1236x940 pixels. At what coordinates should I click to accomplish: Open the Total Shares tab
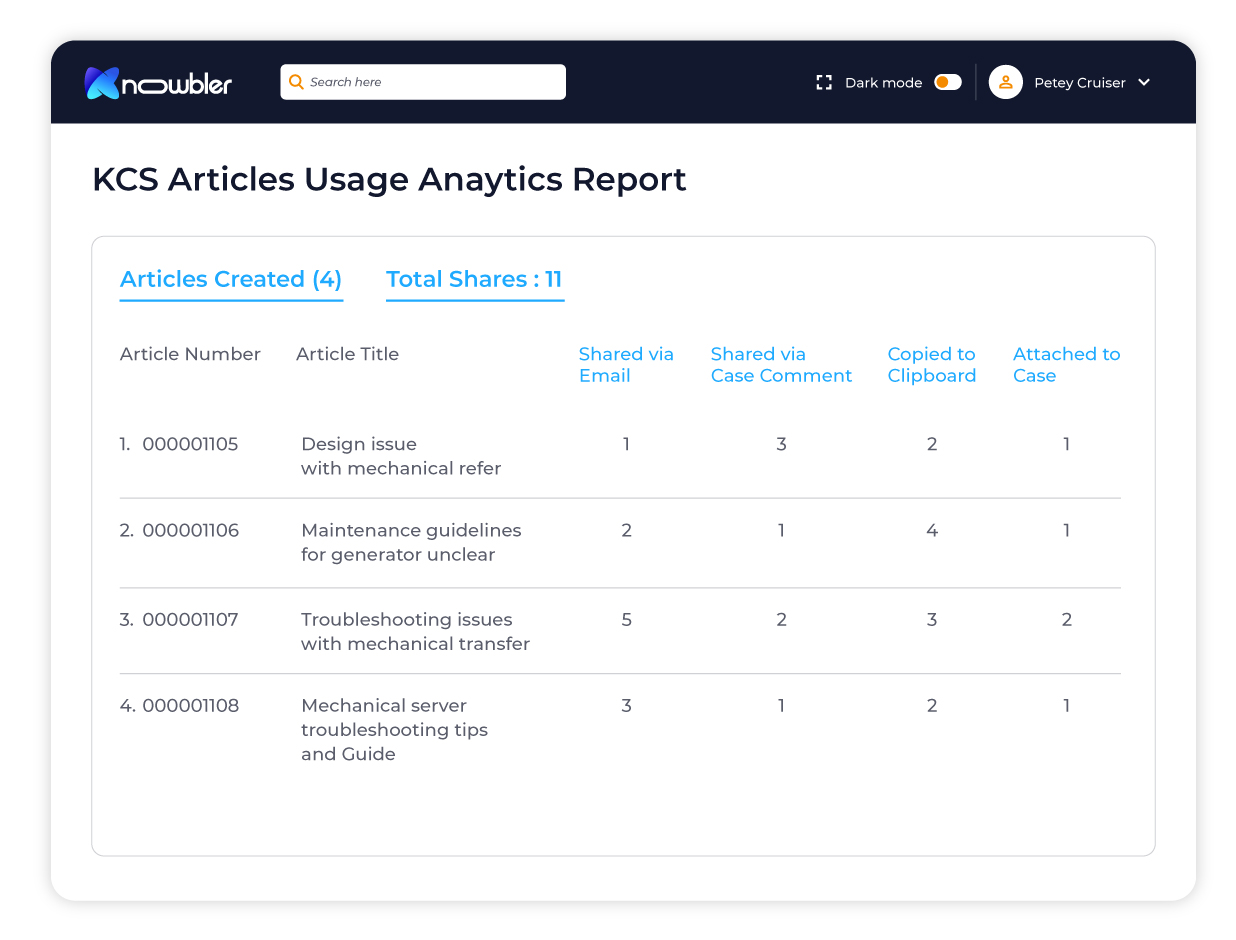click(475, 279)
